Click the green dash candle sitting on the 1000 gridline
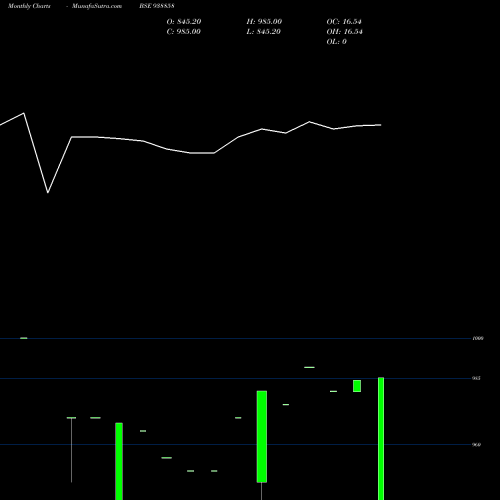Screen dimensions: 500x500 24,338
